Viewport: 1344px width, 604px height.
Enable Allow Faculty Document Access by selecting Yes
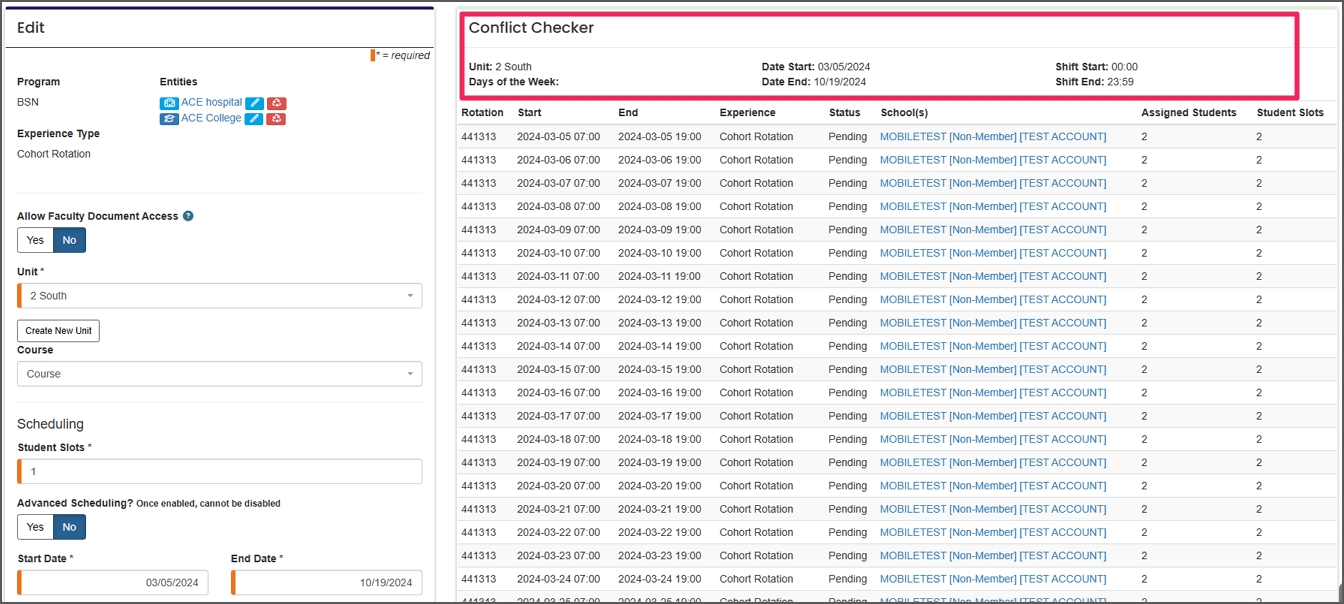point(35,240)
